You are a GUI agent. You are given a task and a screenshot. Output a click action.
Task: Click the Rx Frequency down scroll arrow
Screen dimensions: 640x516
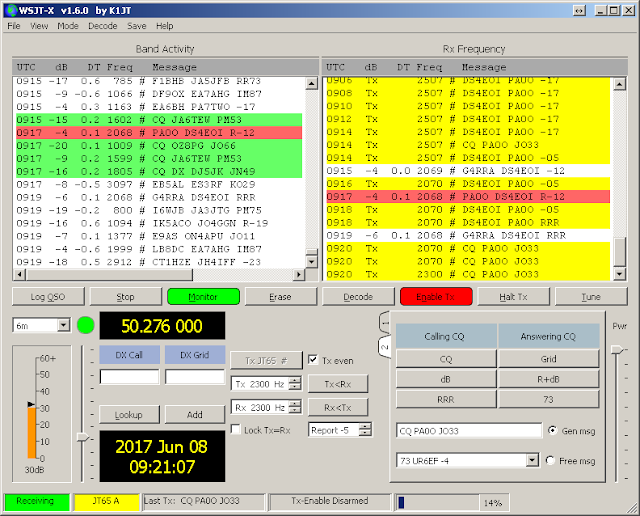pyautogui.click(x=620, y=274)
